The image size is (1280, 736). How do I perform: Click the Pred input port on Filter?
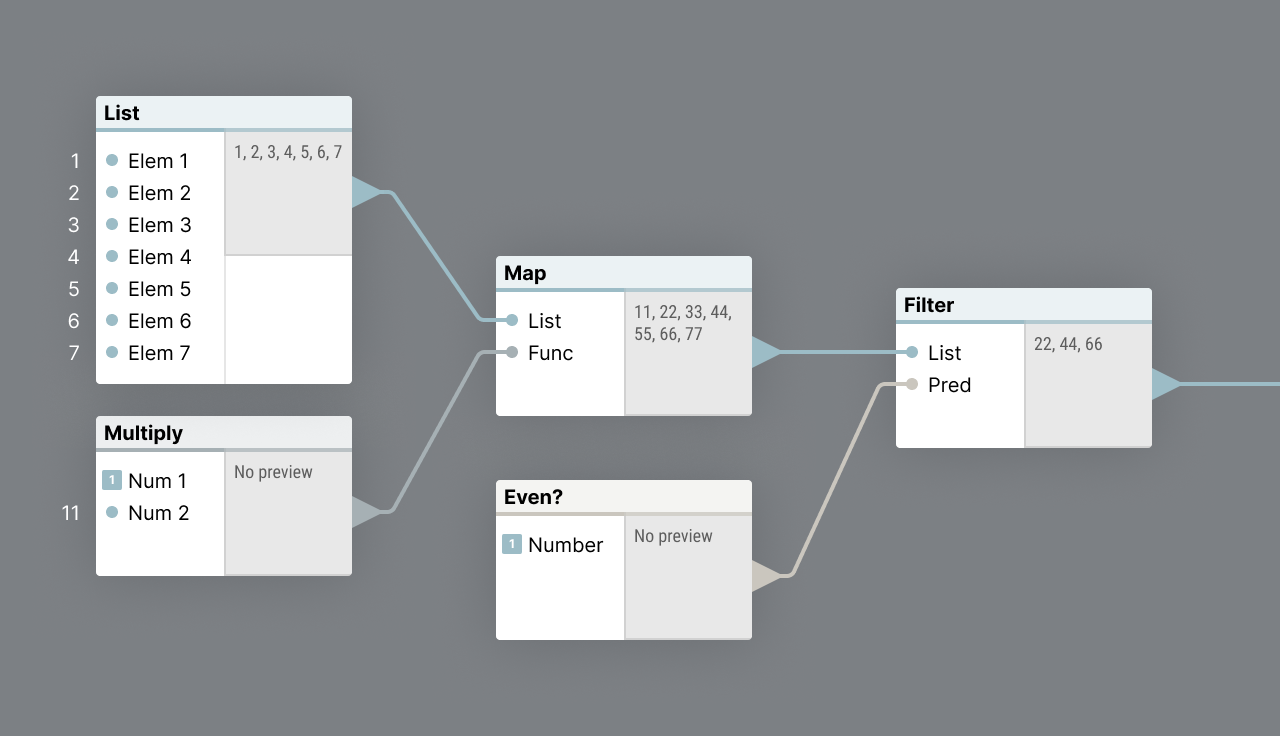coord(912,384)
